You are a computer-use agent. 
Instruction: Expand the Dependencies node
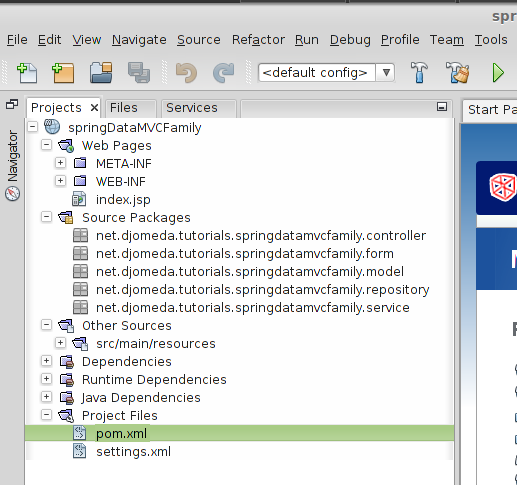[x=46, y=361]
